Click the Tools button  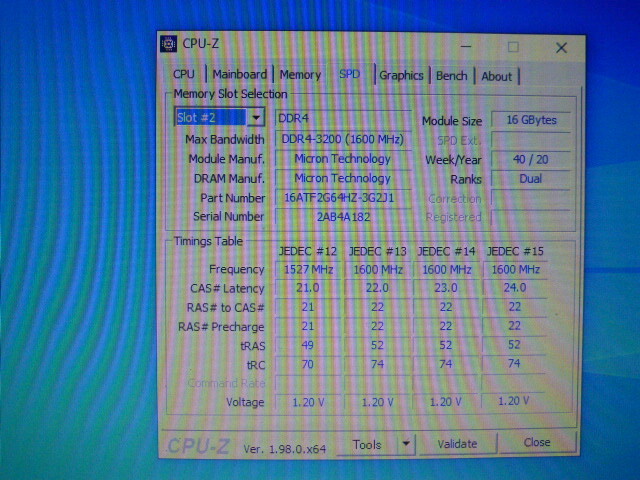(x=367, y=444)
